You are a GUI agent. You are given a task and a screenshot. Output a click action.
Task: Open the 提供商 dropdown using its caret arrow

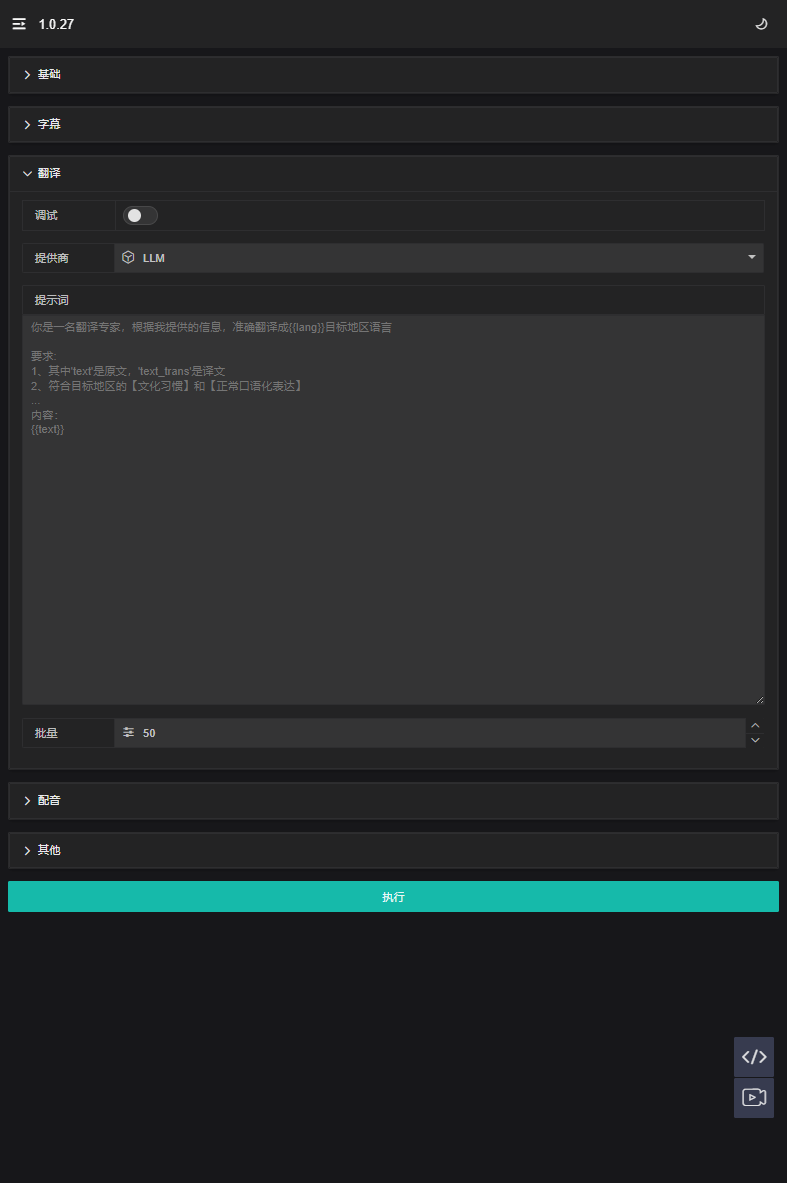coord(751,258)
